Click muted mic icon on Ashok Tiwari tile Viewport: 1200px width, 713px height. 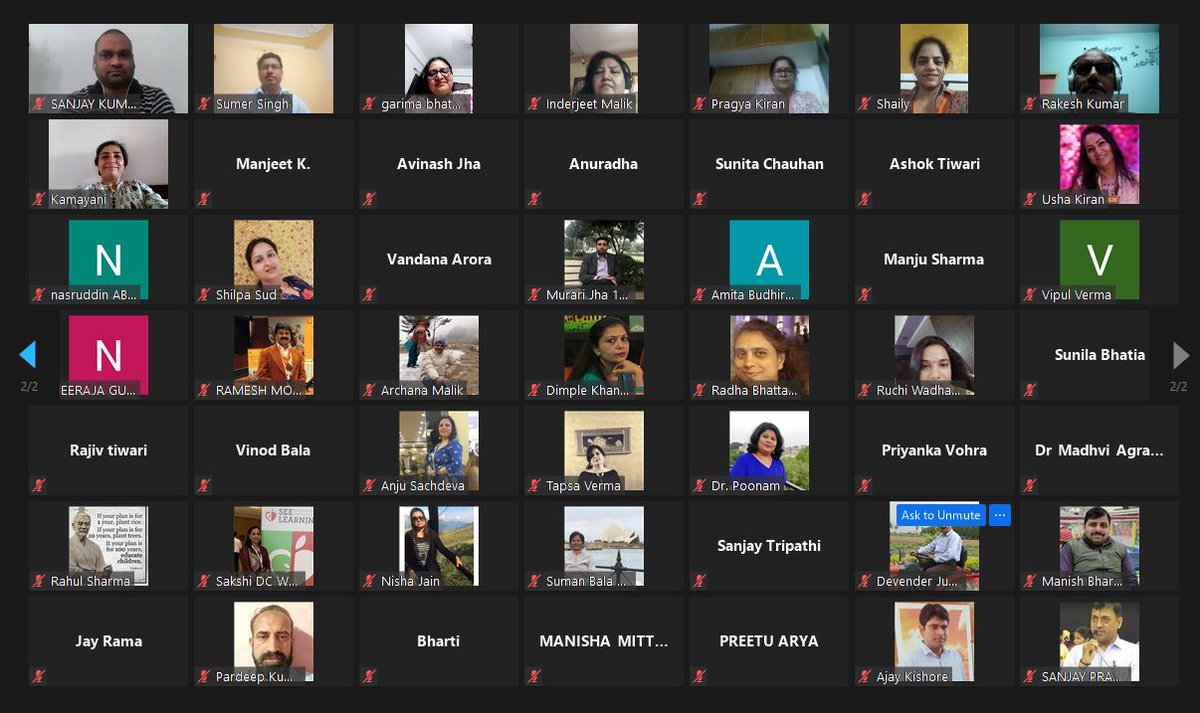coord(864,200)
